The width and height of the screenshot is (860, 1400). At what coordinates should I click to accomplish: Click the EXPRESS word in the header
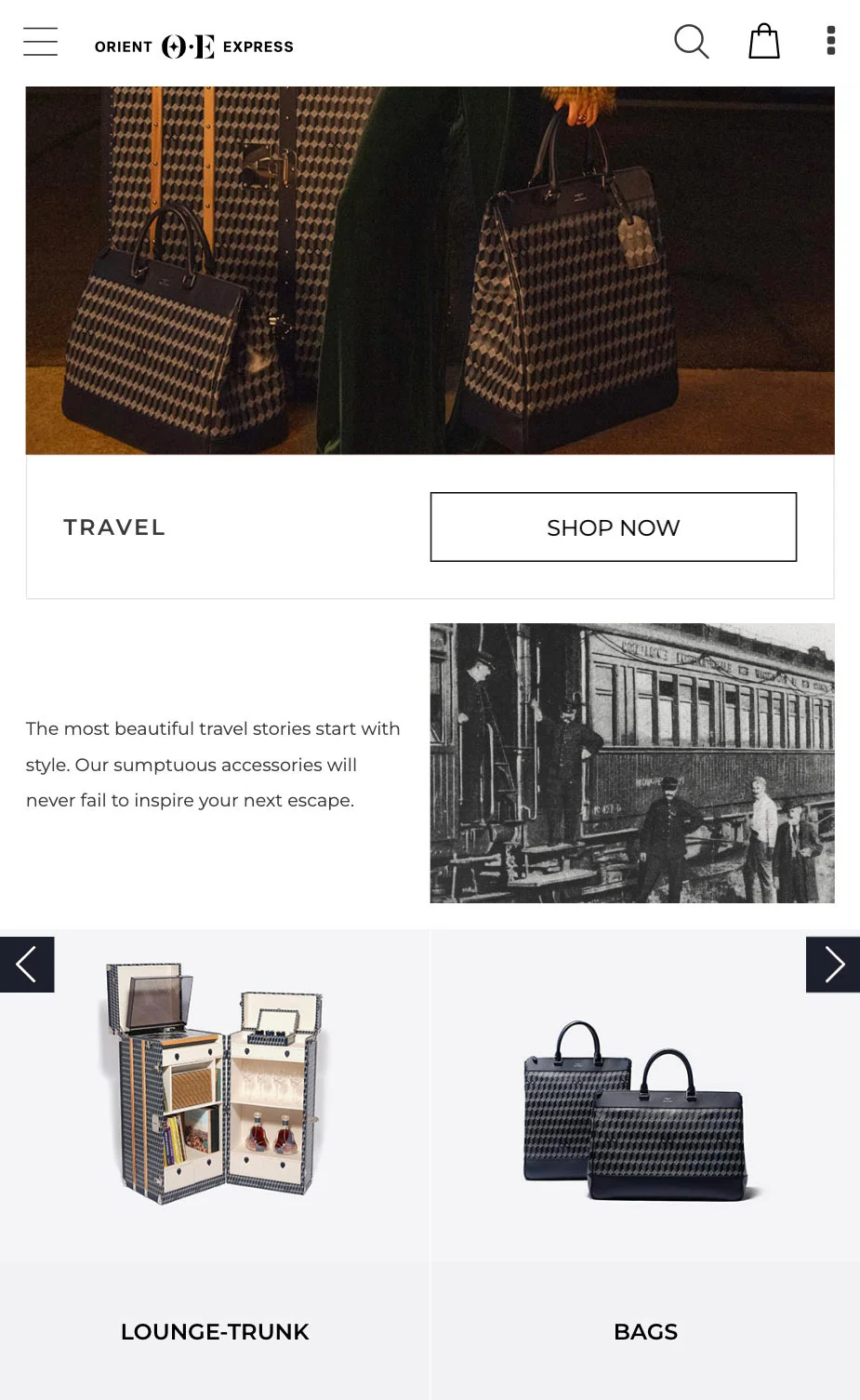[258, 47]
